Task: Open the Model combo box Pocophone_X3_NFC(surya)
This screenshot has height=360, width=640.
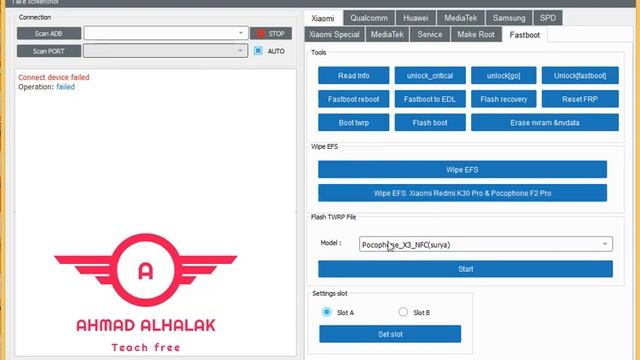Action: [486, 244]
